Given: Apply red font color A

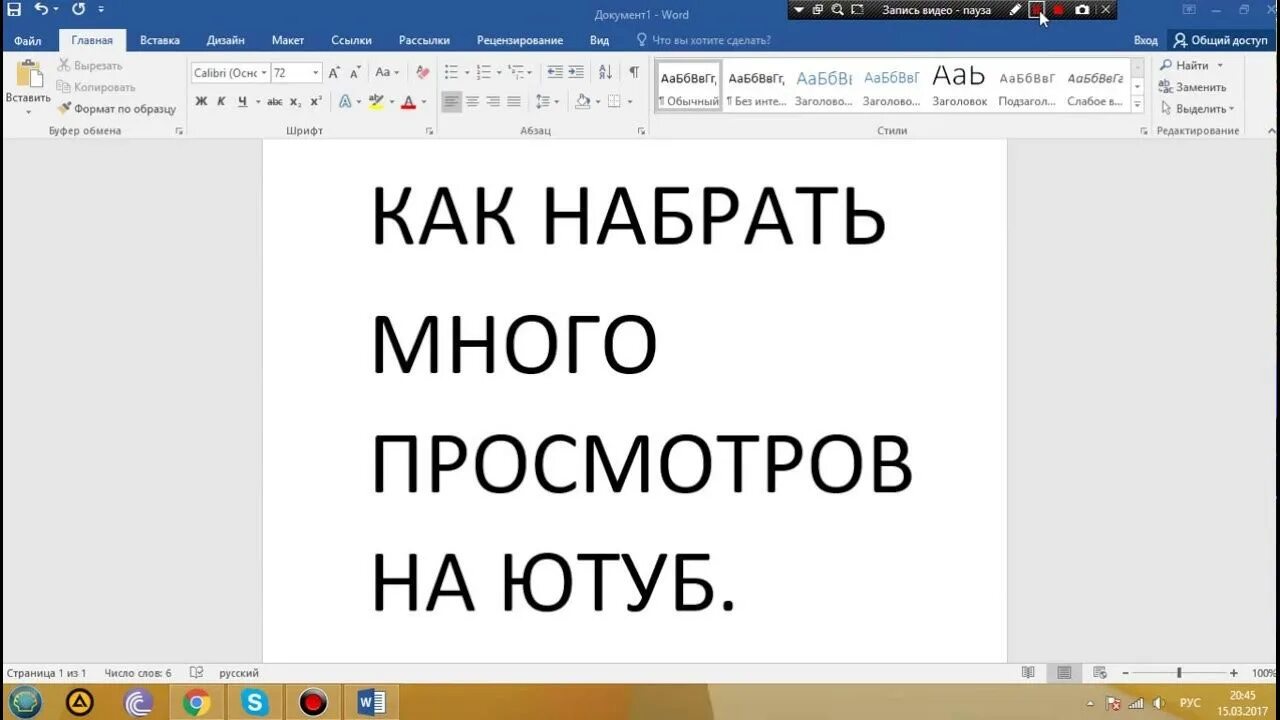Looking at the screenshot, I should (408, 101).
